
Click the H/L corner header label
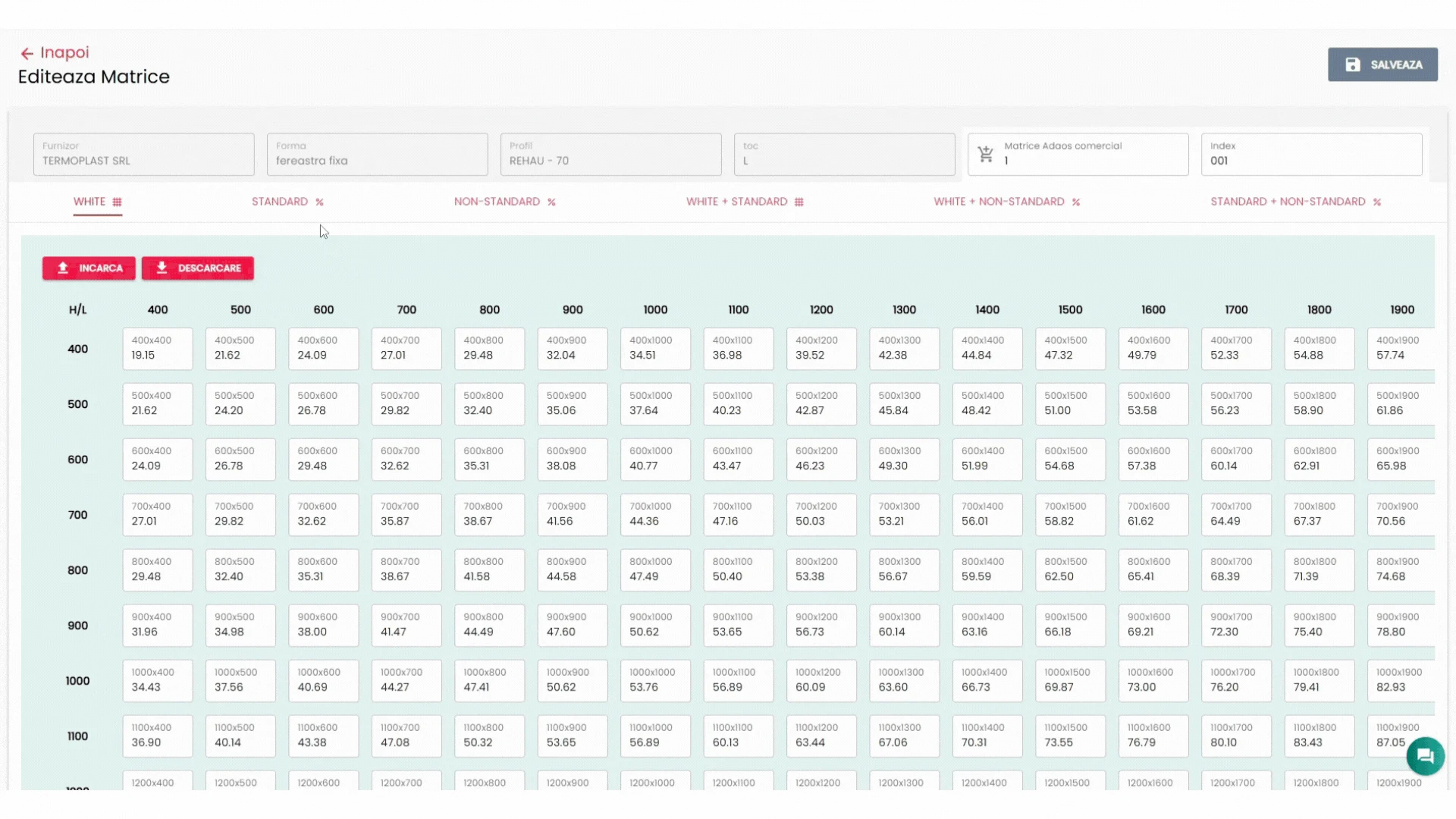pos(77,309)
